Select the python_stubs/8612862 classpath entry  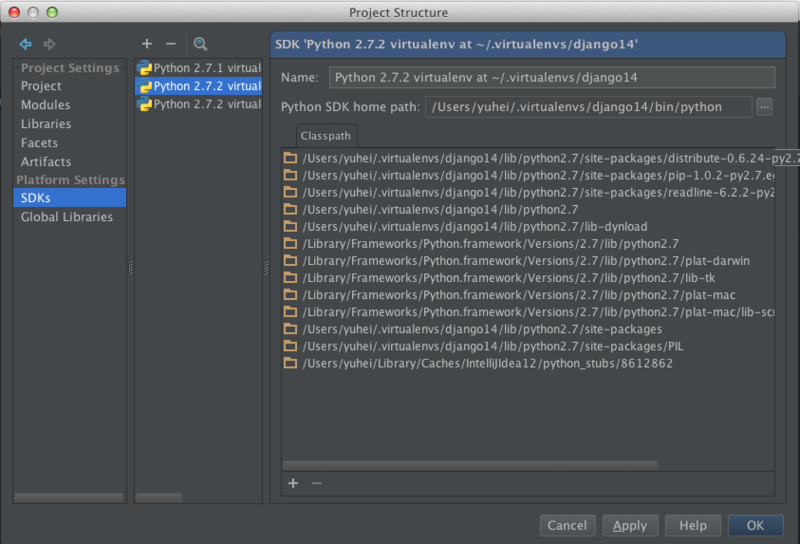528,363
